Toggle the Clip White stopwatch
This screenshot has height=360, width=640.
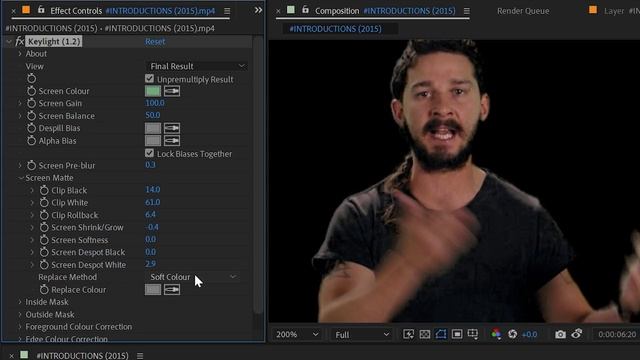44,202
